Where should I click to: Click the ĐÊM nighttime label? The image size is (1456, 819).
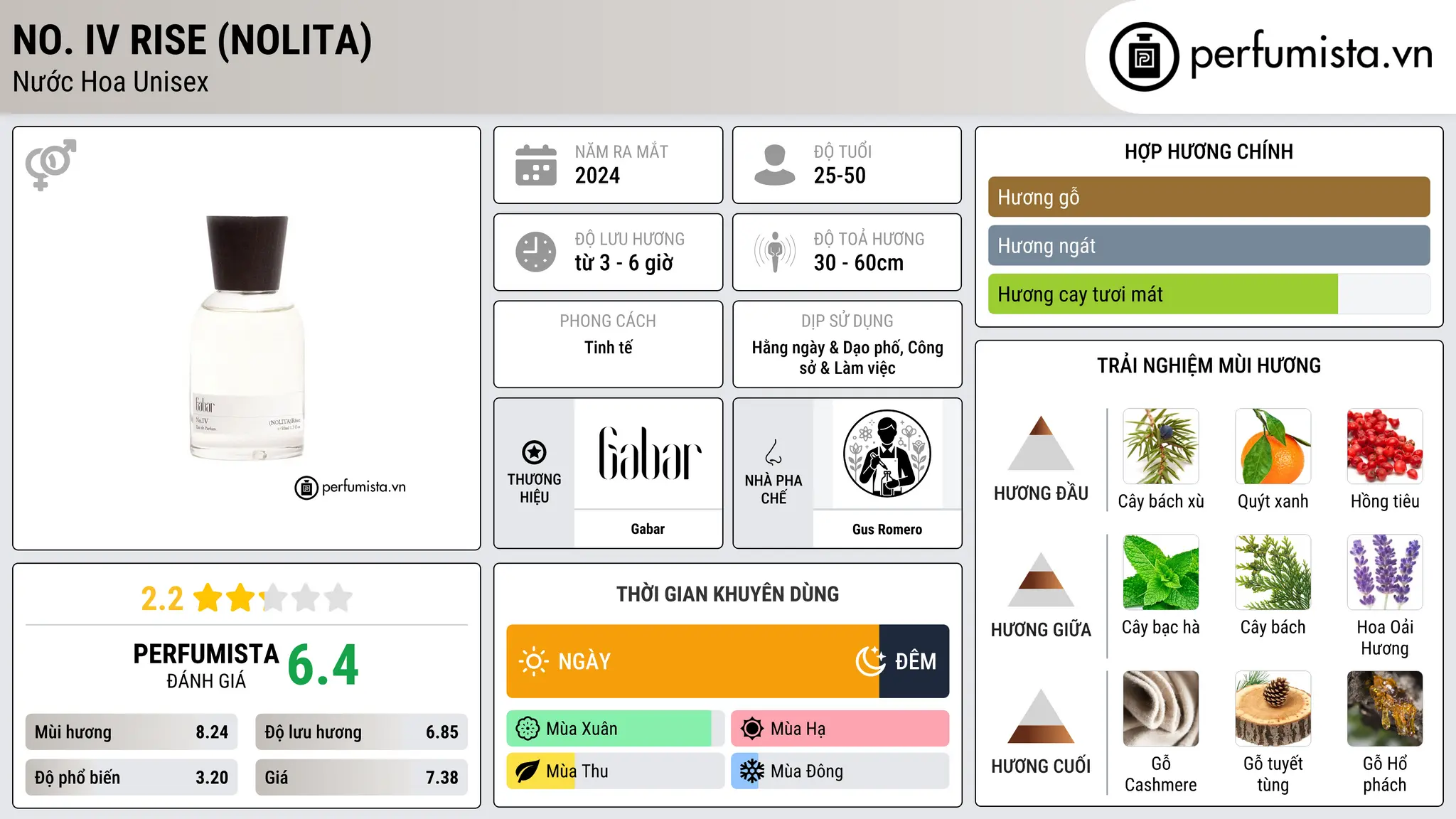[x=916, y=662]
